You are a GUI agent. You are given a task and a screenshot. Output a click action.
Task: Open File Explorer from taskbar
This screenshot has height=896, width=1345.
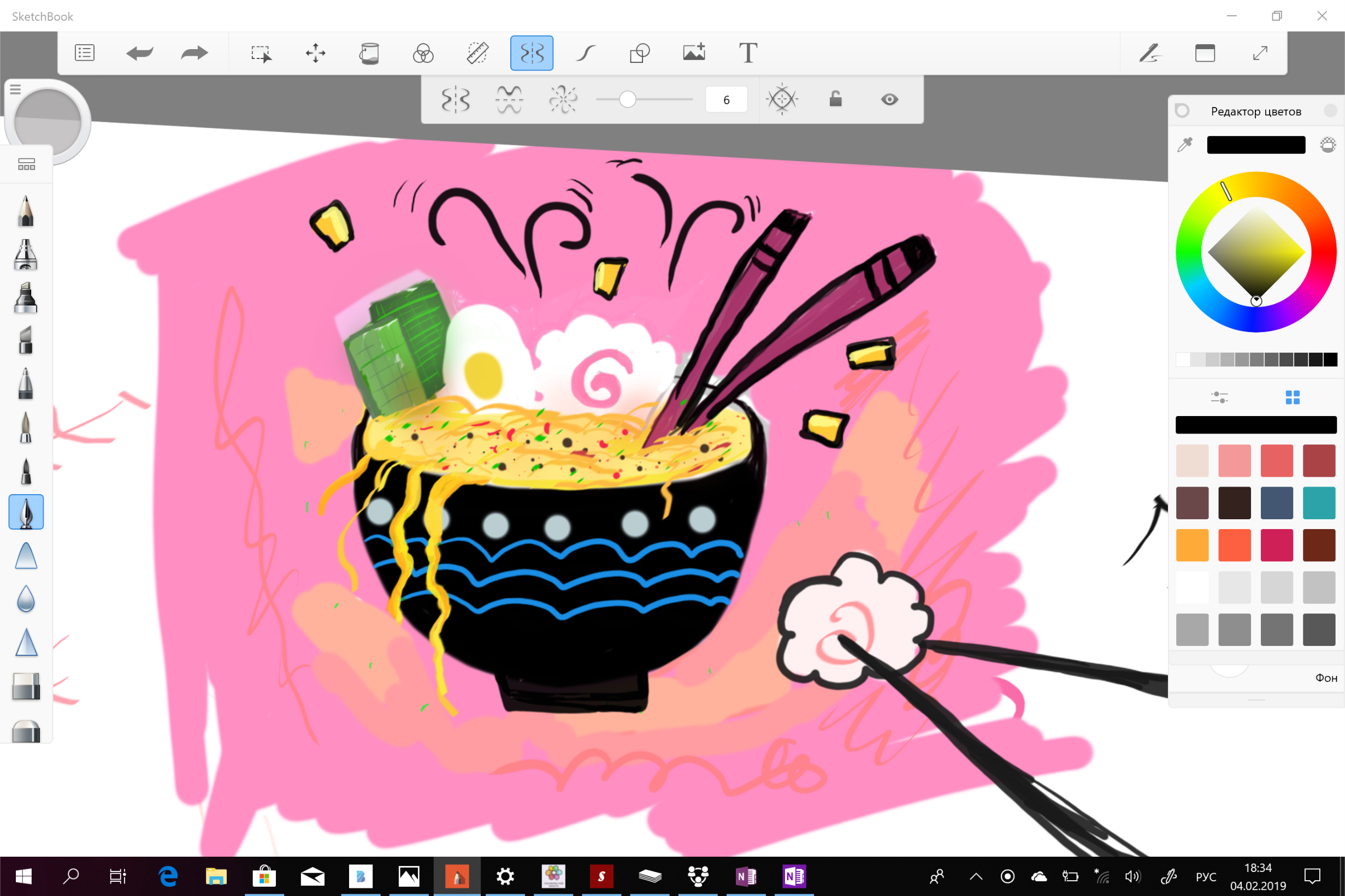[216, 876]
